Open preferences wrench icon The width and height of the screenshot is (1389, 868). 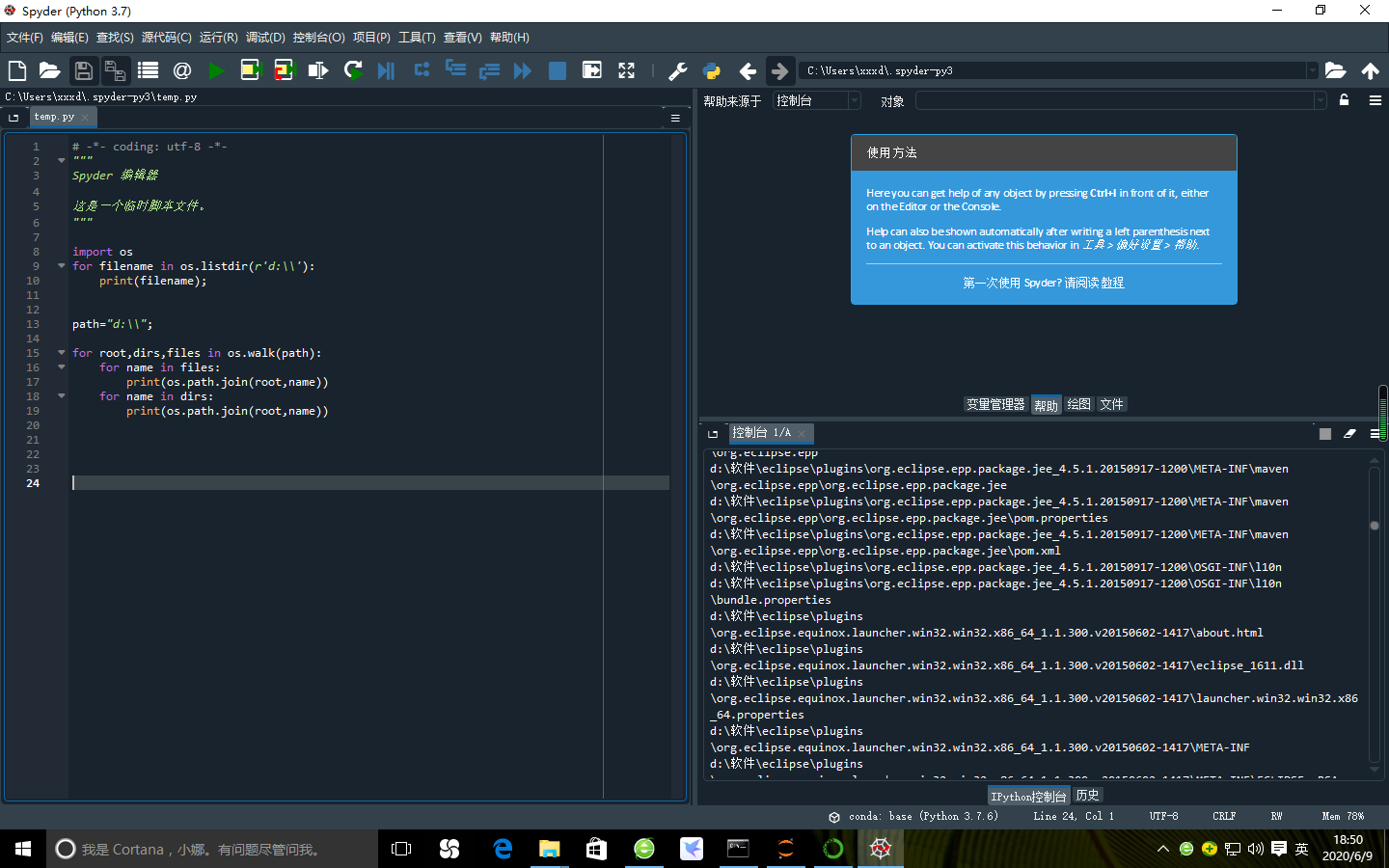coord(678,70)
